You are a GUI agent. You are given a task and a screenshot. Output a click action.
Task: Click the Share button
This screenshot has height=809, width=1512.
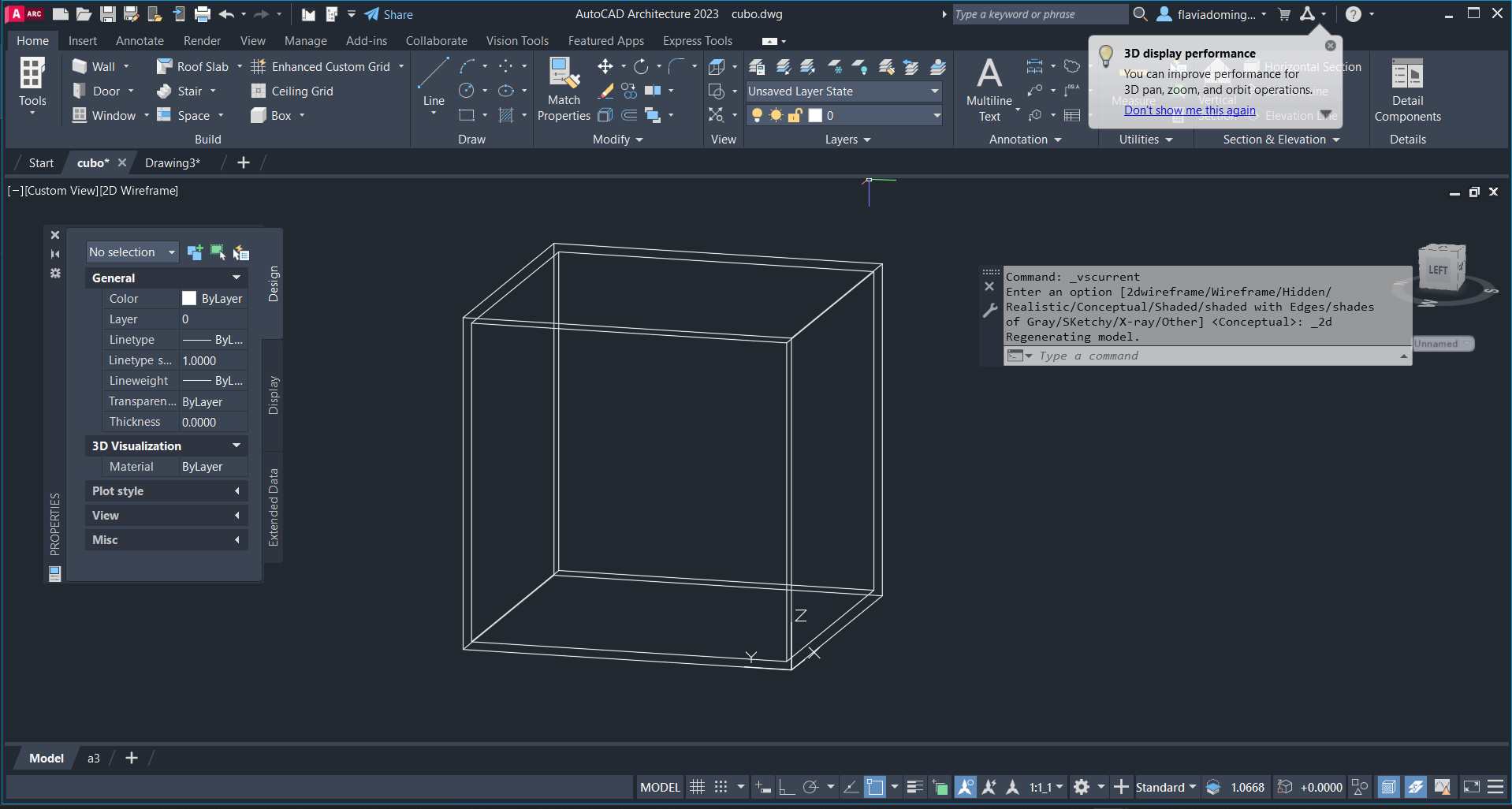(x=389, y=14)
